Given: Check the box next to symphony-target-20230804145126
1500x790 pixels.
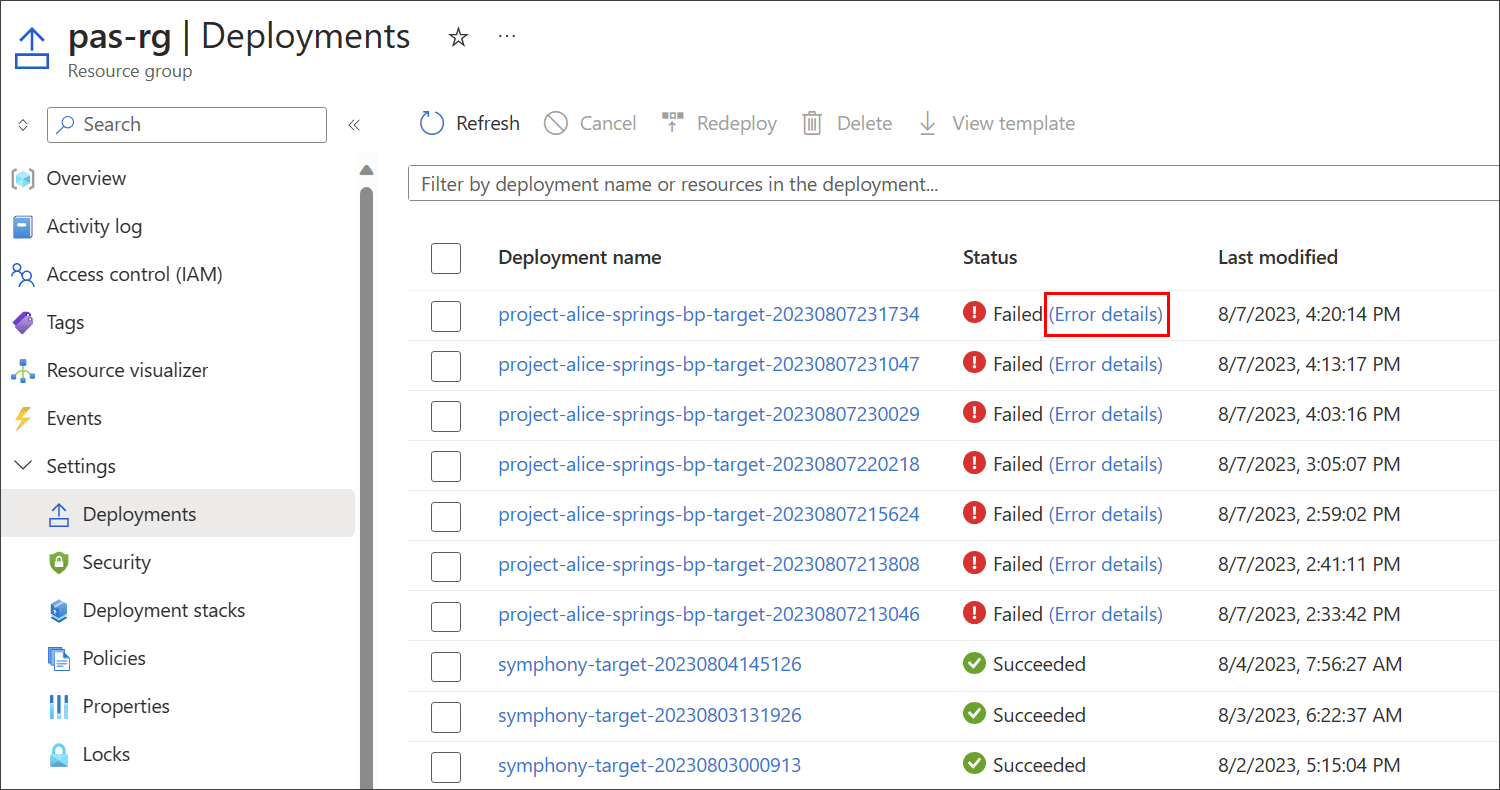Looking at the screenshot, I should click(446, 666).
